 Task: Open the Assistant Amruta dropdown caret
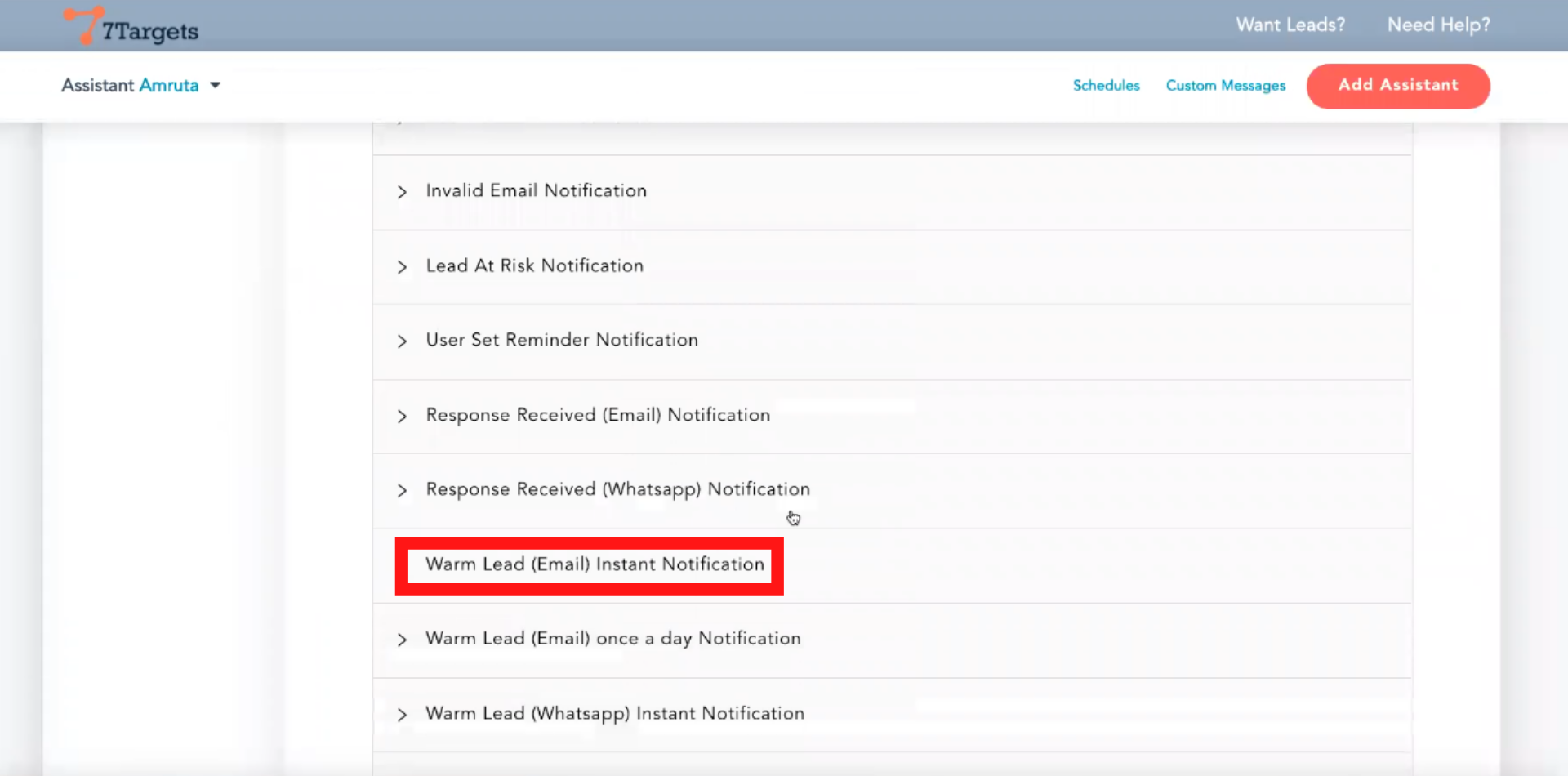point(216,85)
